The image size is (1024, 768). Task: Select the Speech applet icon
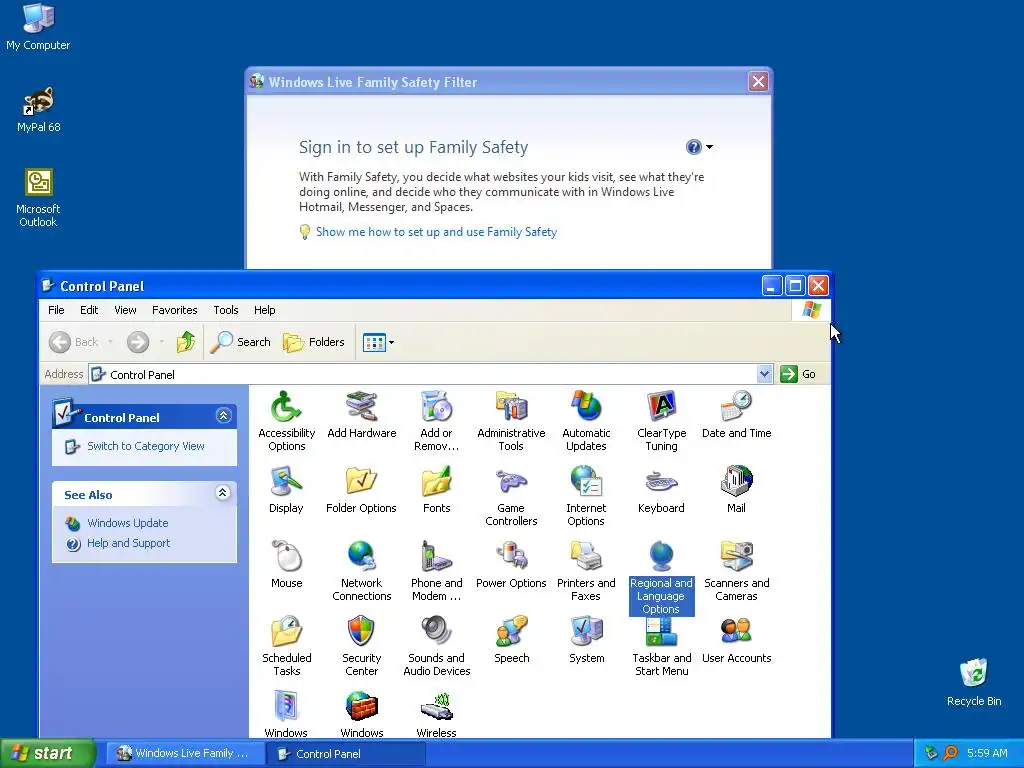click(x=511, y=640)
